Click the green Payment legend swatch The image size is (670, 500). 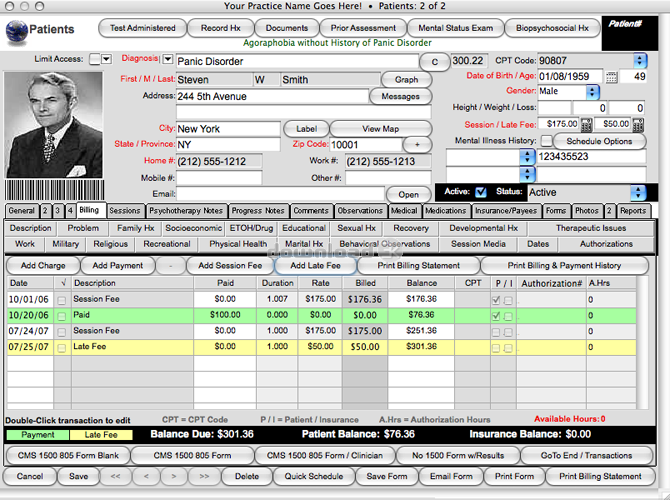(x=38, y=435)
